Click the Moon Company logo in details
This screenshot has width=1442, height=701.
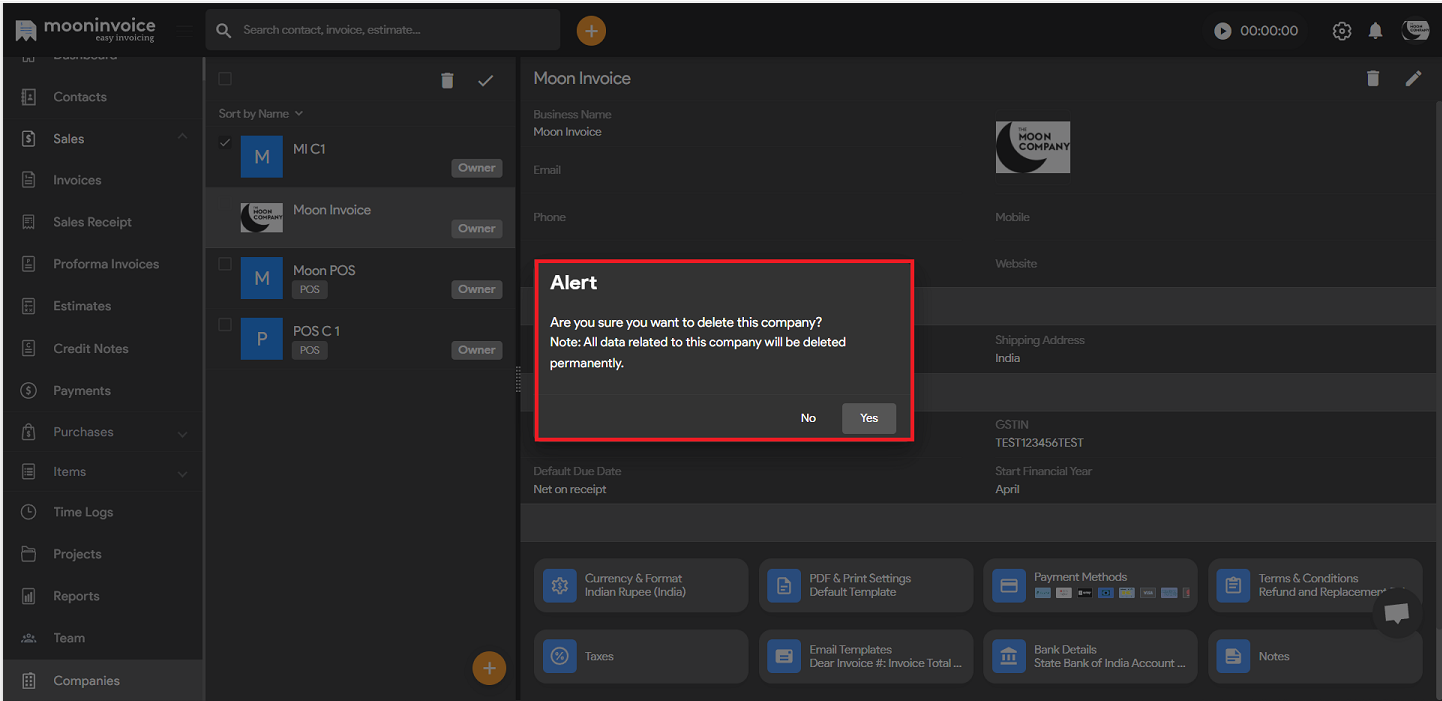pyautogui.click(x=1033, y=147)
